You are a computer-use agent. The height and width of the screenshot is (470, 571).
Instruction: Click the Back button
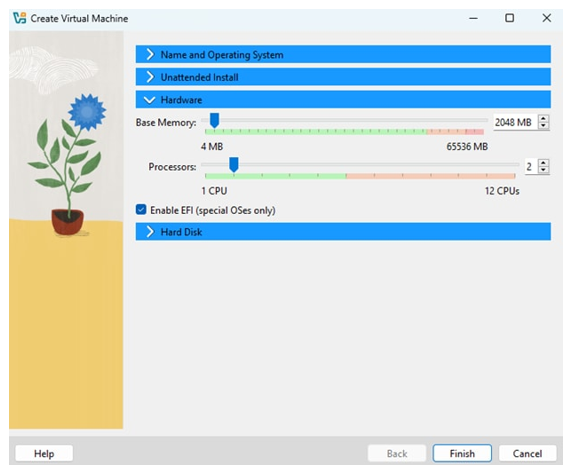coord(397,454)
